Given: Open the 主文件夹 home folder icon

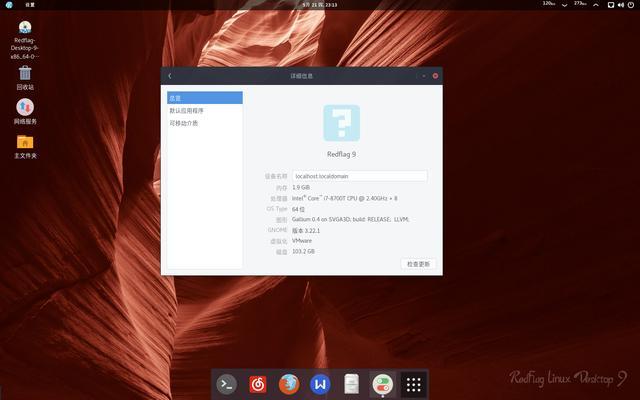Looking at the screenshot, I should click(x=25, y=147).
